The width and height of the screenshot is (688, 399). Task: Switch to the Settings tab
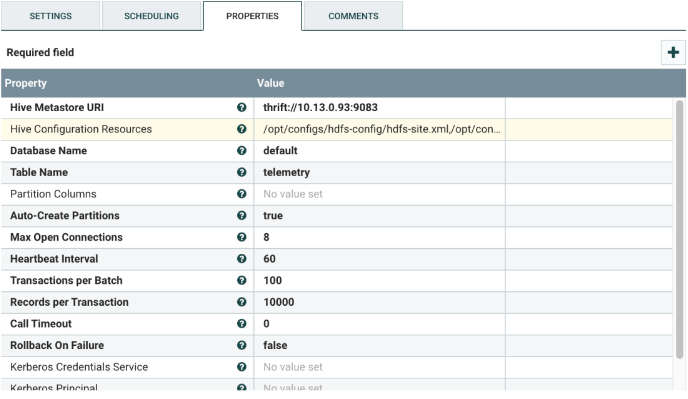[50, 16]
